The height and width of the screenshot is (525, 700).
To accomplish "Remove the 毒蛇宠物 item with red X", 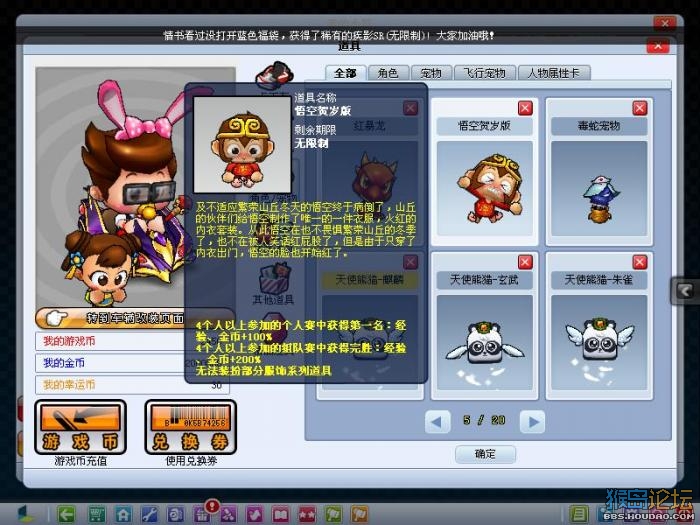I will (640, 108).
